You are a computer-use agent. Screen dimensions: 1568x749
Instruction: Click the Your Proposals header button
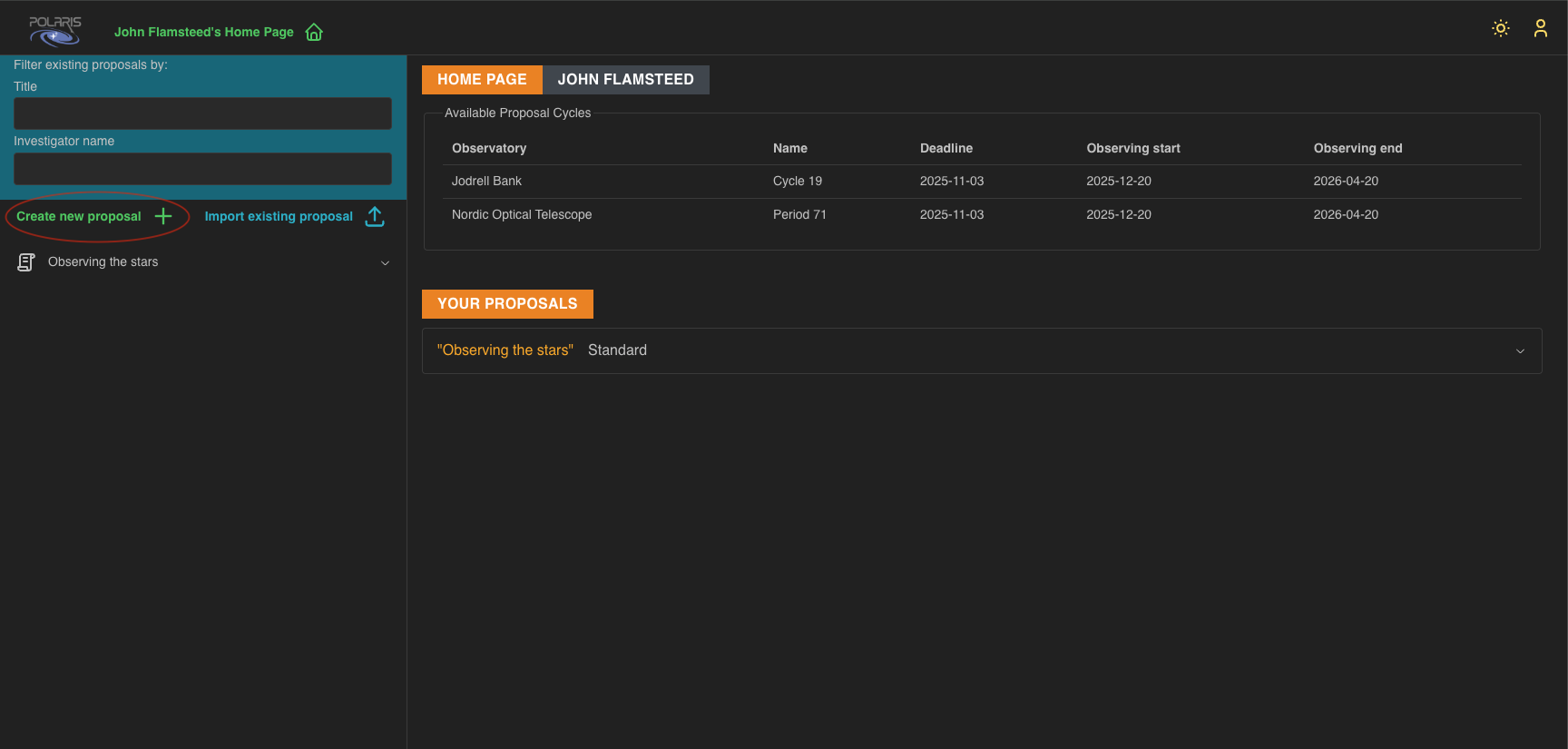507,304
